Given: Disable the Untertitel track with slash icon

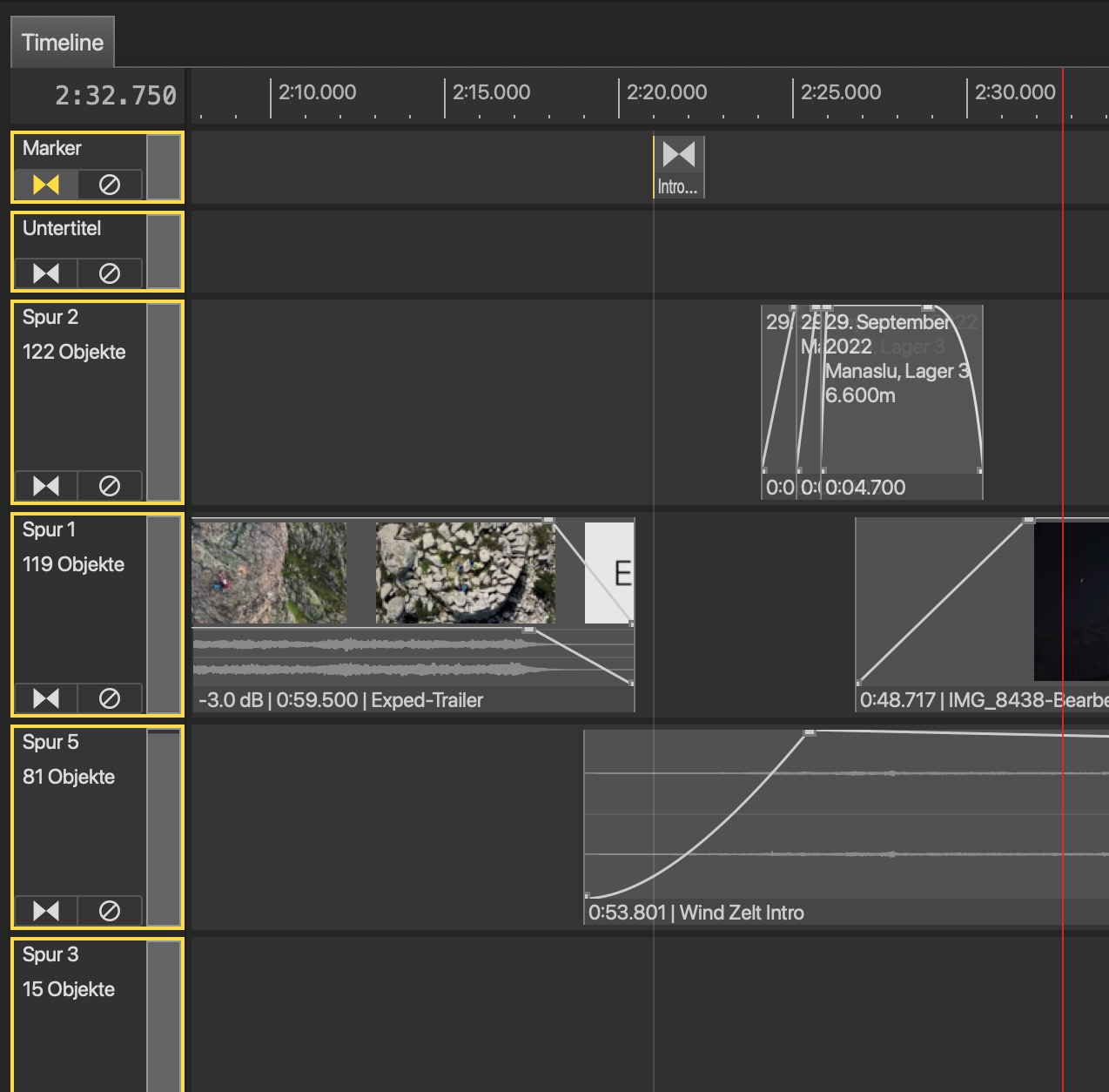Looking at the screenshot, I should coord(110,273).
